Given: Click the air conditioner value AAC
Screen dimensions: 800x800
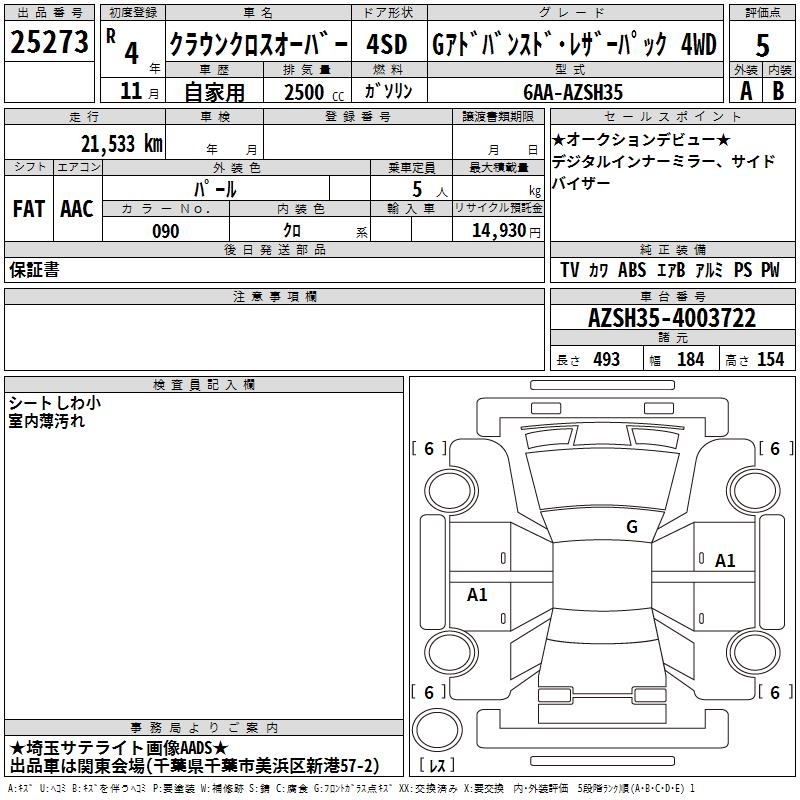Looking at the screenshot, I should point(77,208).
